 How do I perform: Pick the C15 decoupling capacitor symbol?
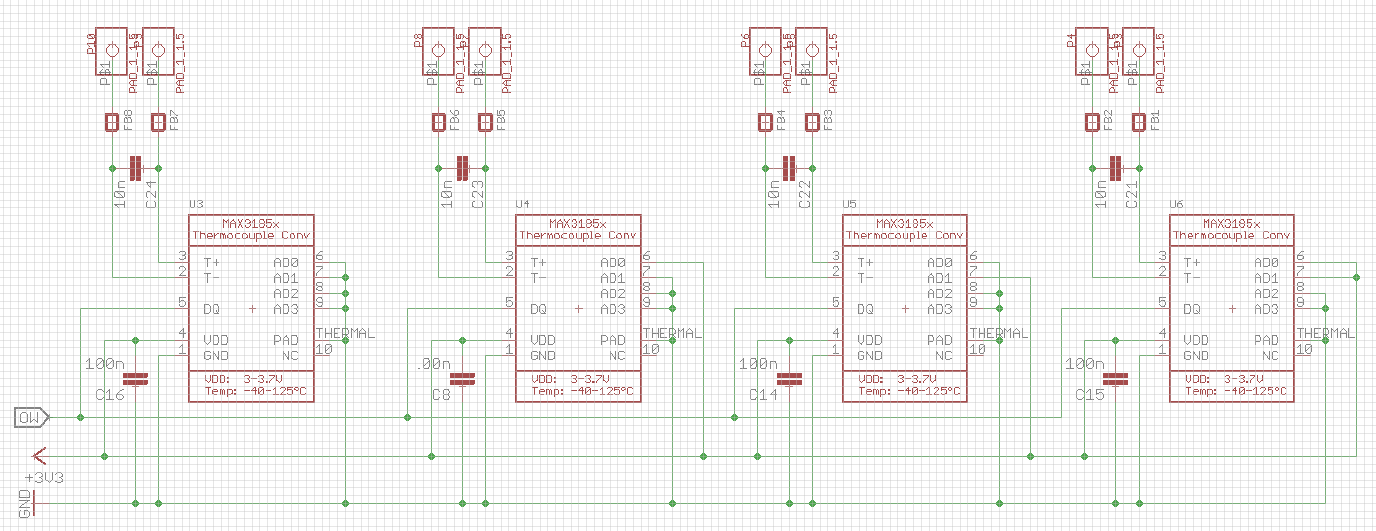pyautogui.click(x=1115, y=379)
